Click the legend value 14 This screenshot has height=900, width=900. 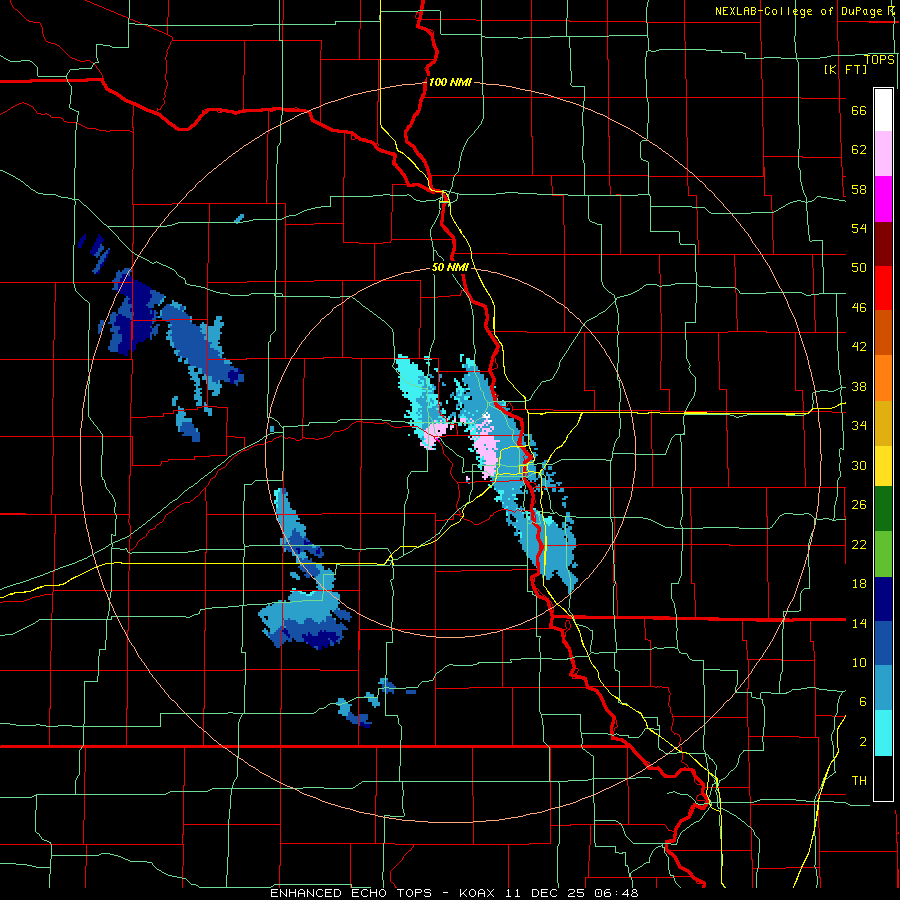tap(859, 623)
